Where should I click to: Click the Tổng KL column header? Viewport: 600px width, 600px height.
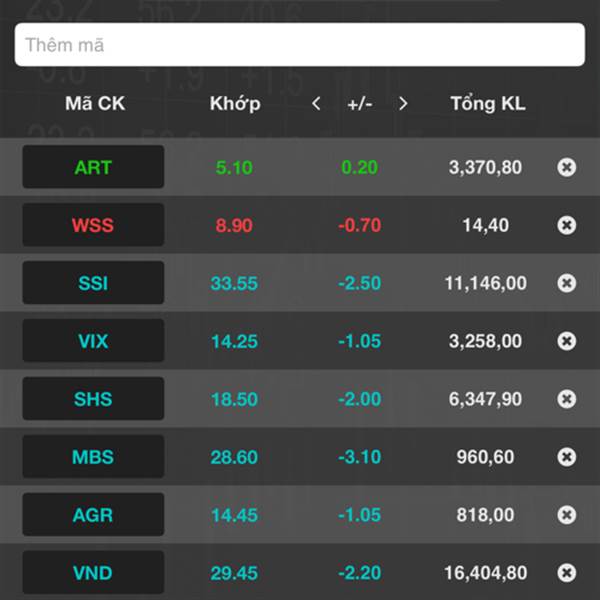[488, 103]
